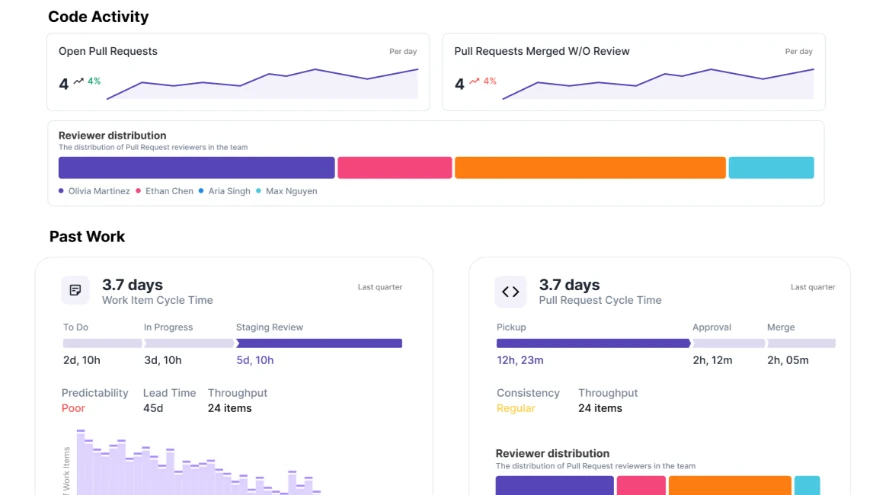
Task: Click the Merged W/O Review red trend arrow
Action: pos(474,82)
